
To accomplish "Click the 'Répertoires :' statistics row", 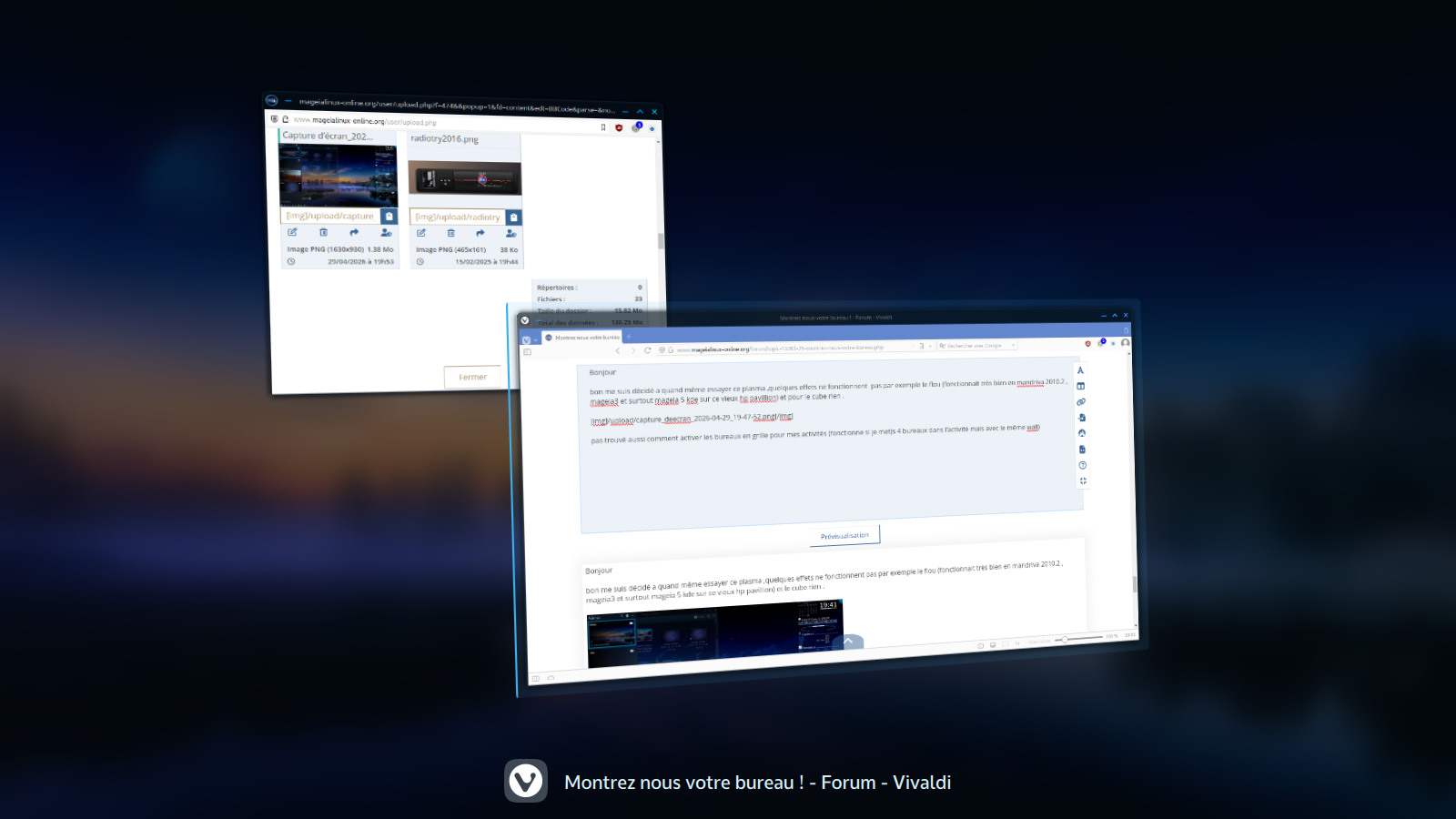I will pos(590,288).
